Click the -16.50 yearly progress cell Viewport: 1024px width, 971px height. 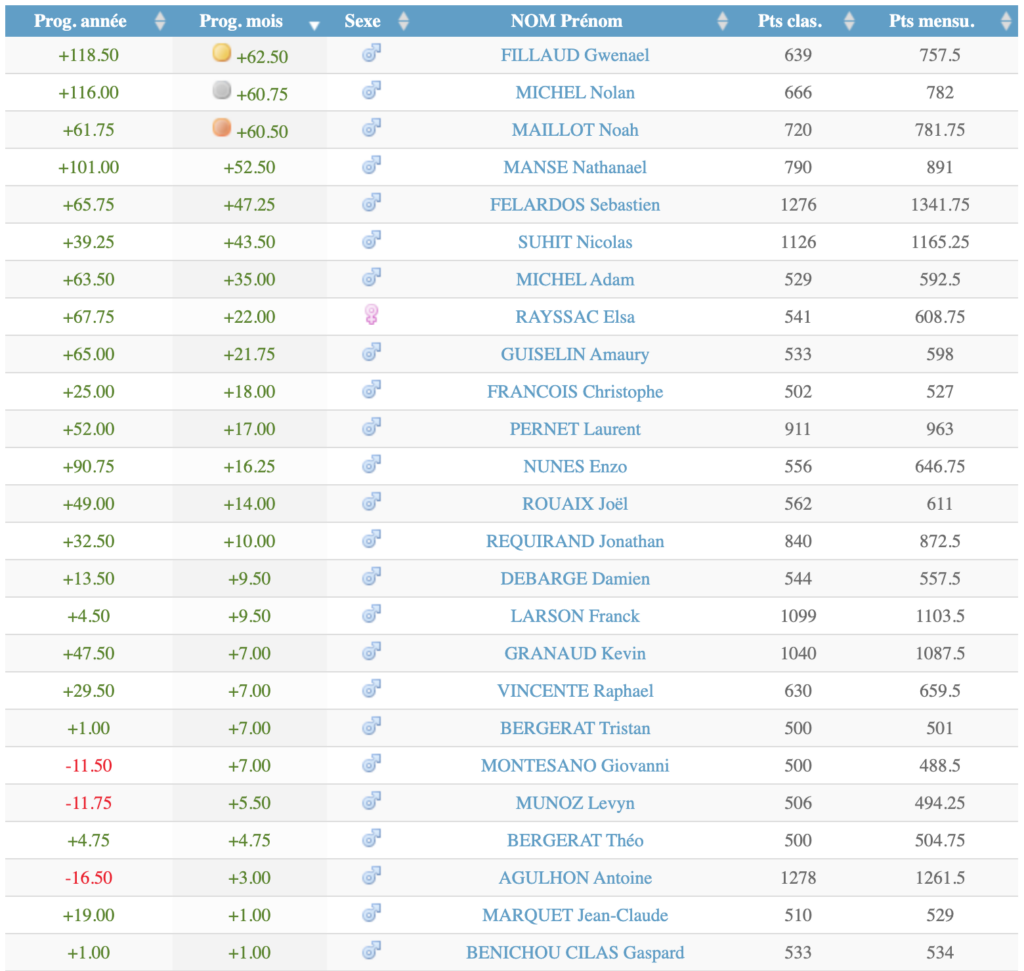89,877
